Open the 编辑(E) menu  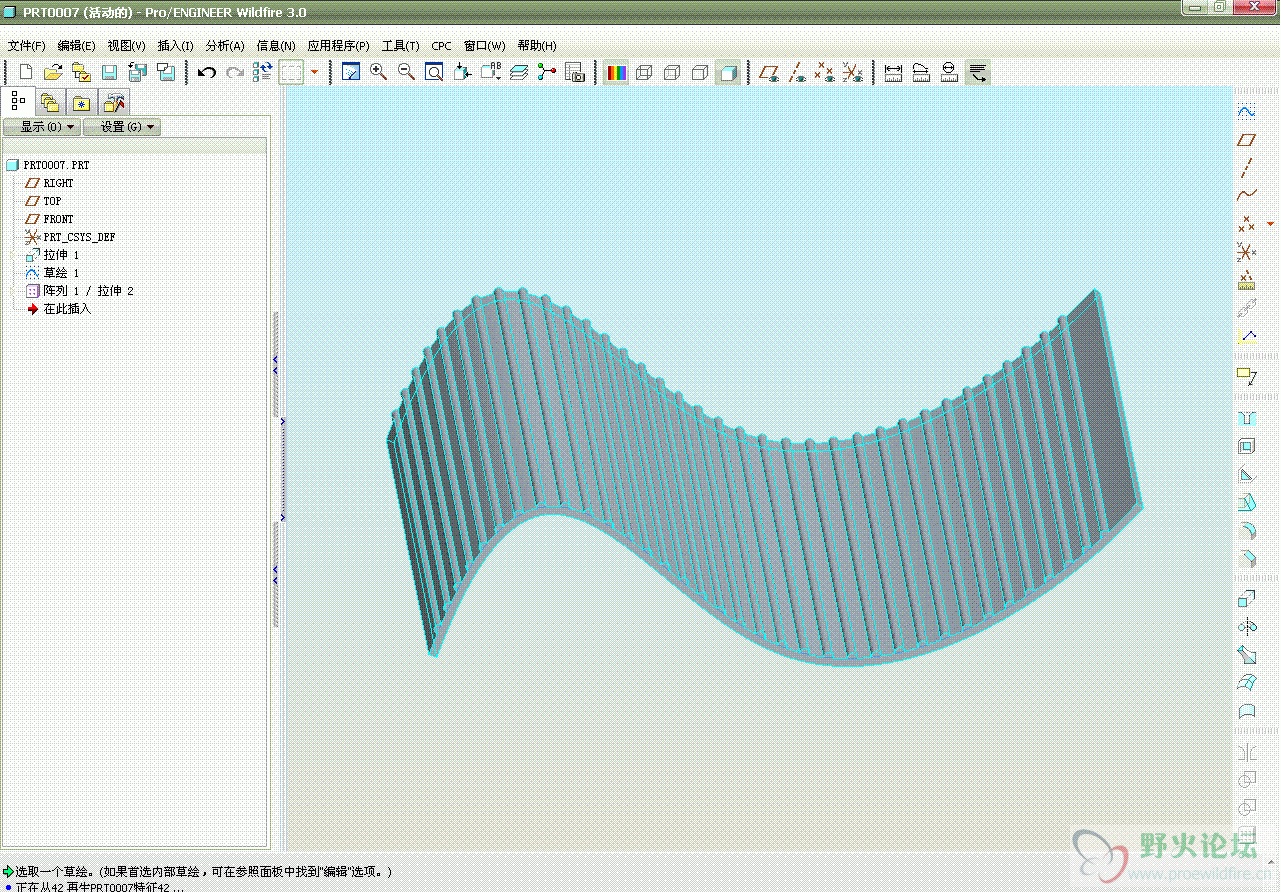pos(77,46)
